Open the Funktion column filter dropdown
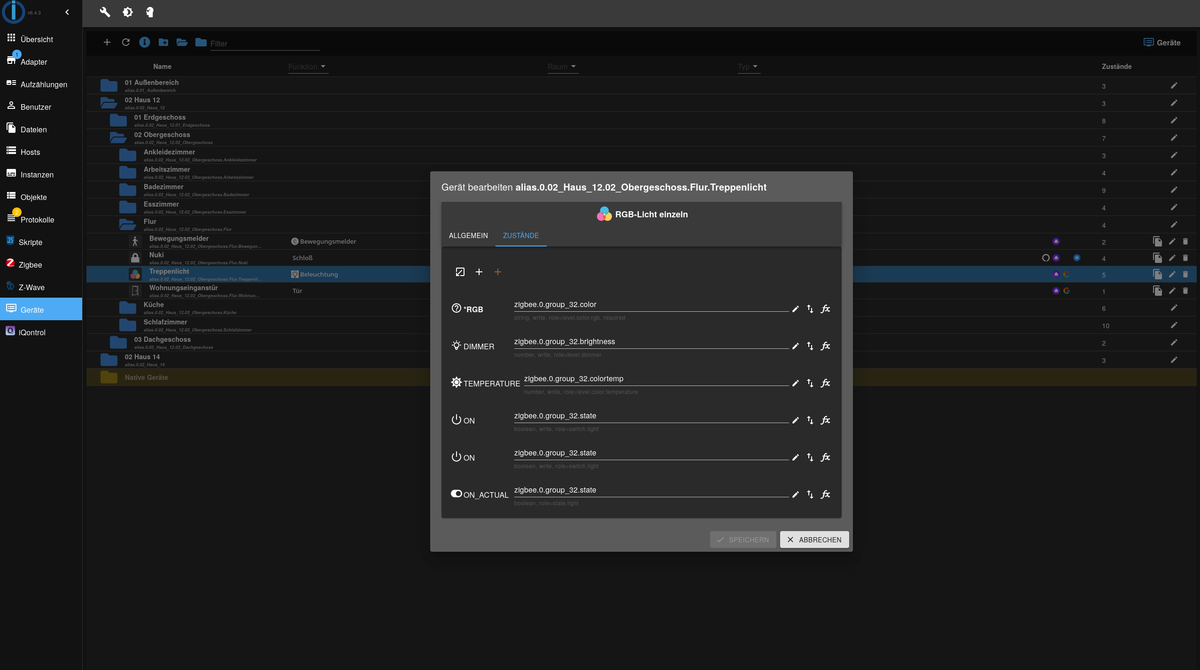Viewport: 1200px width, 670px height. tap(307, 67)
